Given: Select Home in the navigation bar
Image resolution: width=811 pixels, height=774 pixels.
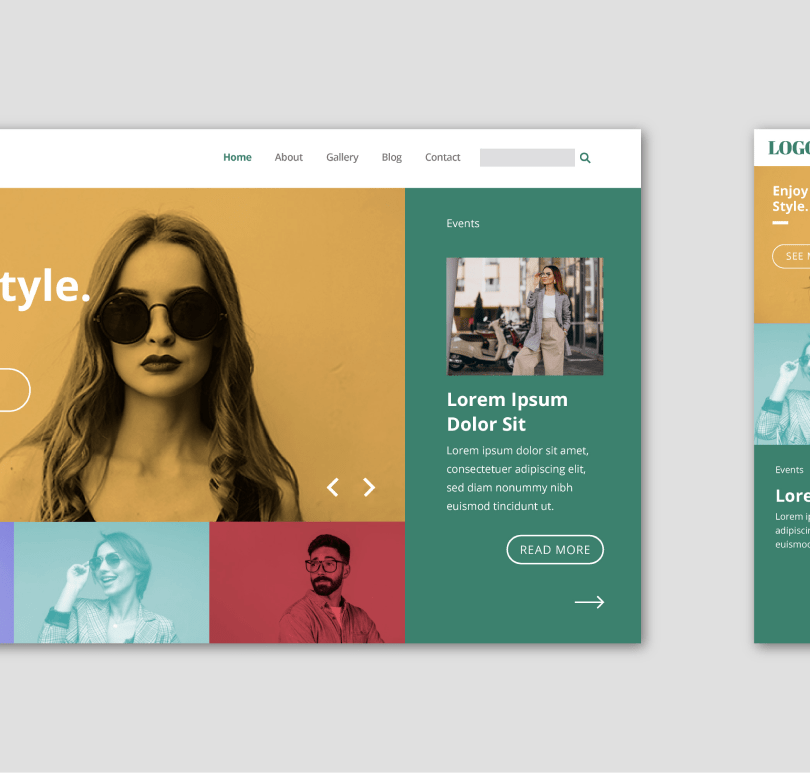Looking at the screenshot, I should point(237,157).
